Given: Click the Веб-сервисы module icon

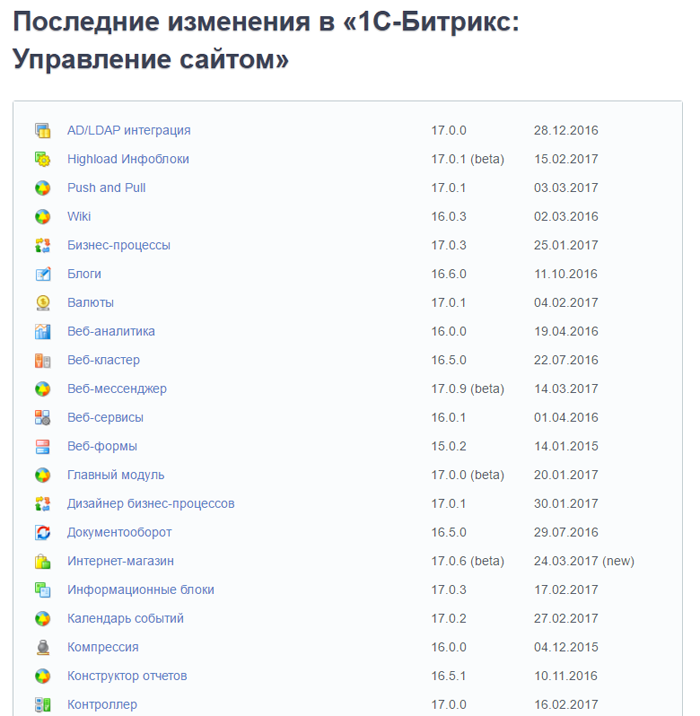Looking at the screenshot, I should [x=43, y=418].
